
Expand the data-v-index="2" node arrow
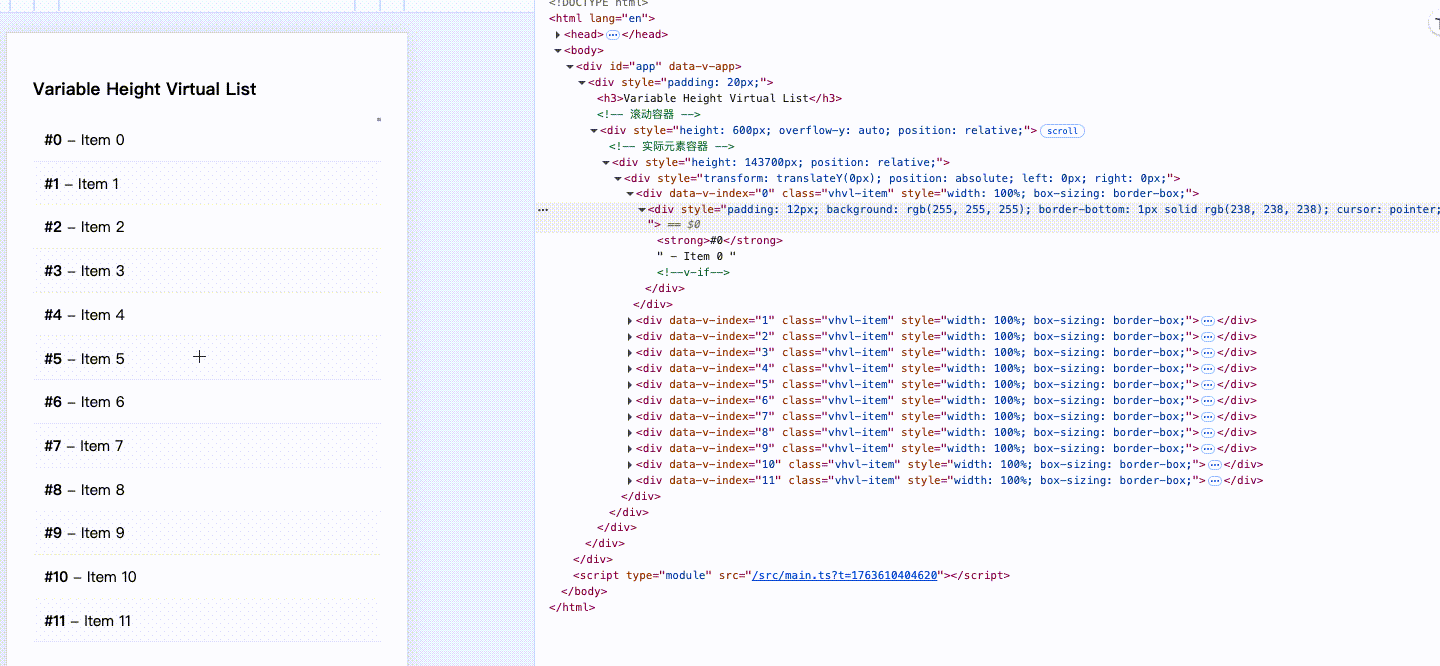[x=630, y=337]
